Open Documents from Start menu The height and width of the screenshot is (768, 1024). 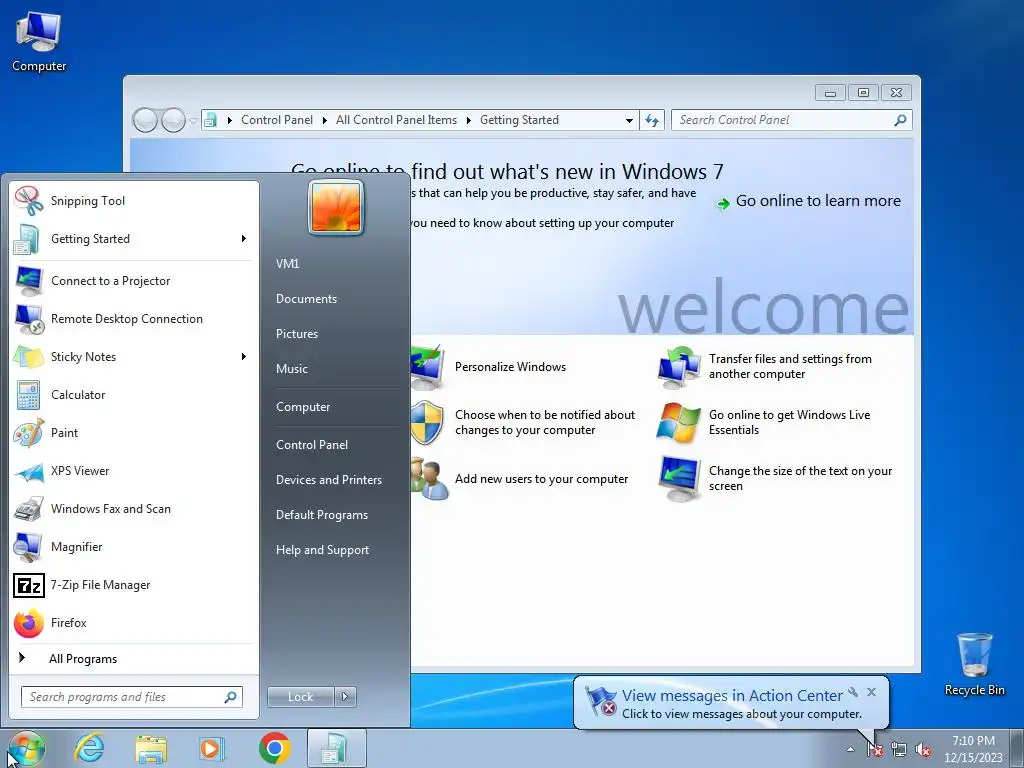(x=306, y=299)
